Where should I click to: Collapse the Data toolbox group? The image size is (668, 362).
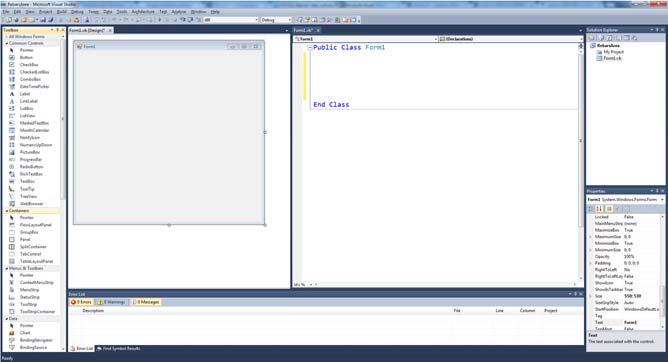pos(6,318)
